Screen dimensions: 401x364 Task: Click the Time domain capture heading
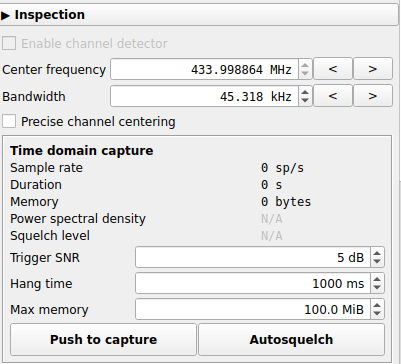pyautogui.click(x=82, y=151)
